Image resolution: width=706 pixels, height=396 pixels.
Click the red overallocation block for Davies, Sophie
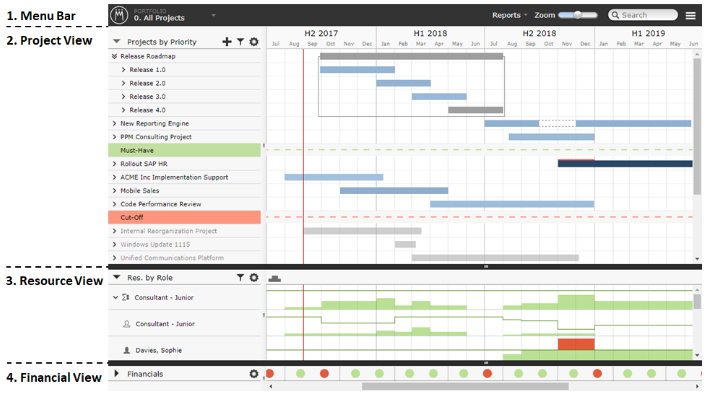tap(576, 344)
